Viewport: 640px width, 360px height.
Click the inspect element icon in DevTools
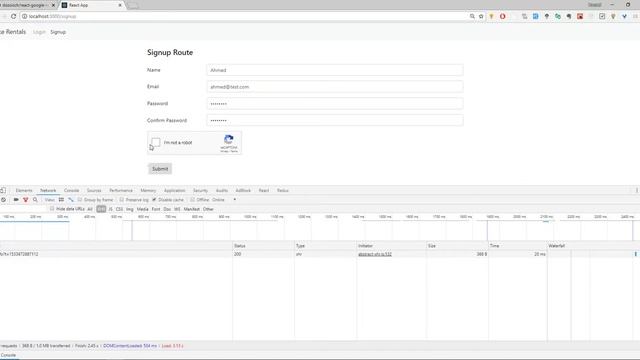click(3, 190)
